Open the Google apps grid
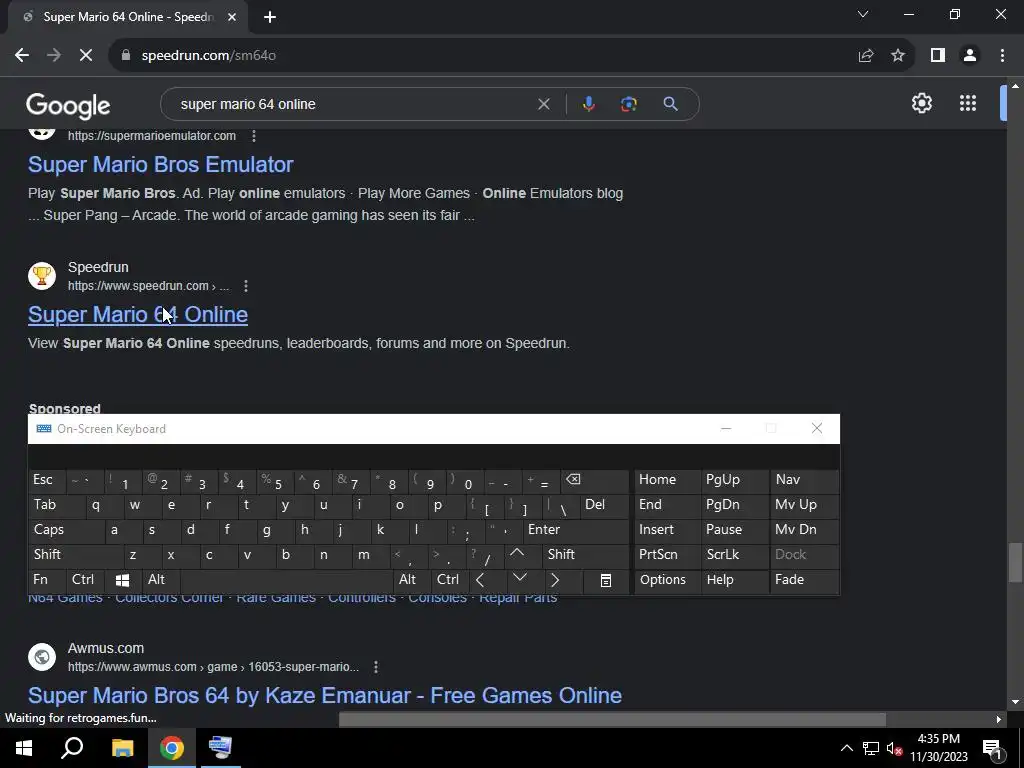This screenshot has height=768, width=1024. coord(968,103)
